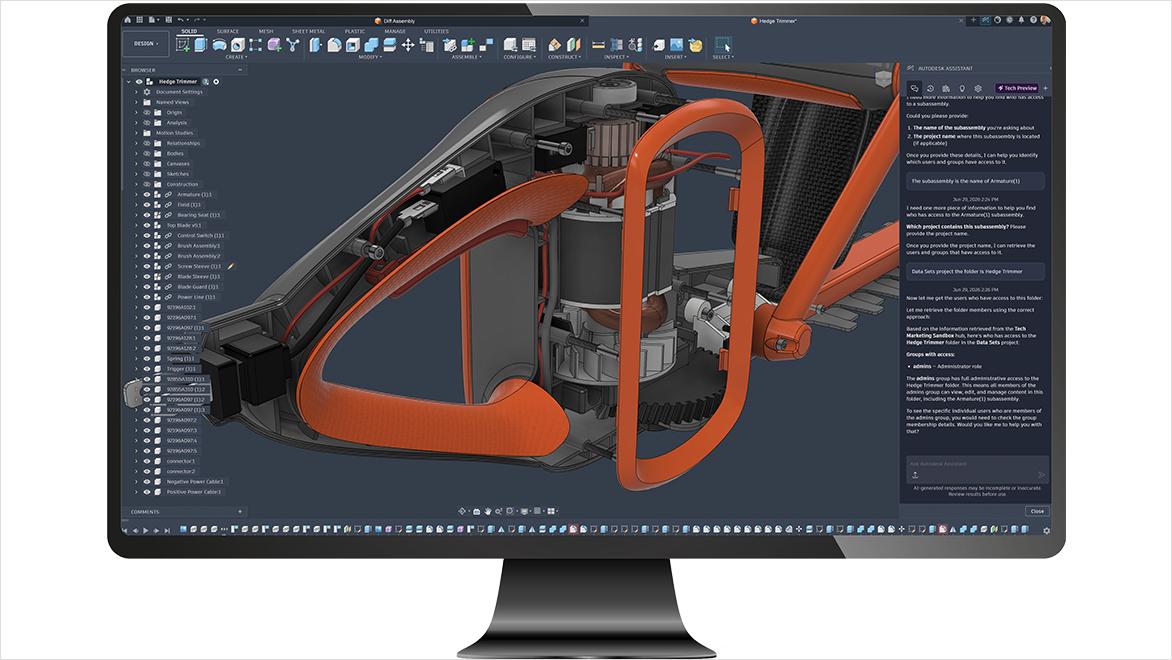Select the Press Pull tool
This screenshot has width=1172, height=660.
(316, 45)
